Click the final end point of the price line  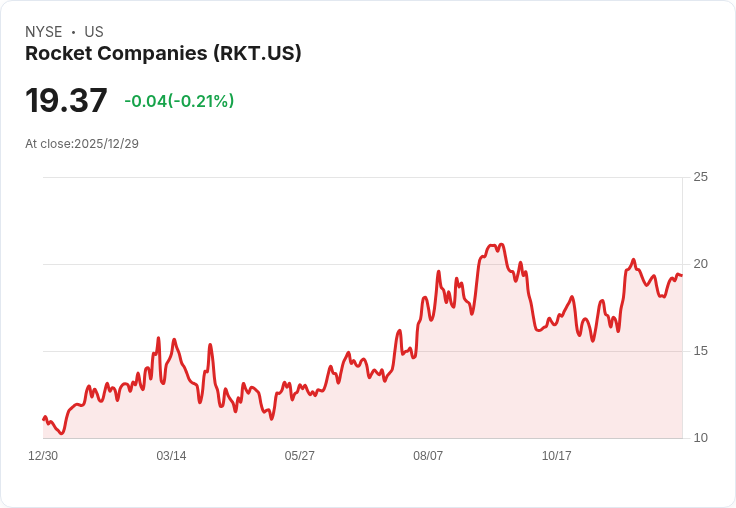pos(682,276)
